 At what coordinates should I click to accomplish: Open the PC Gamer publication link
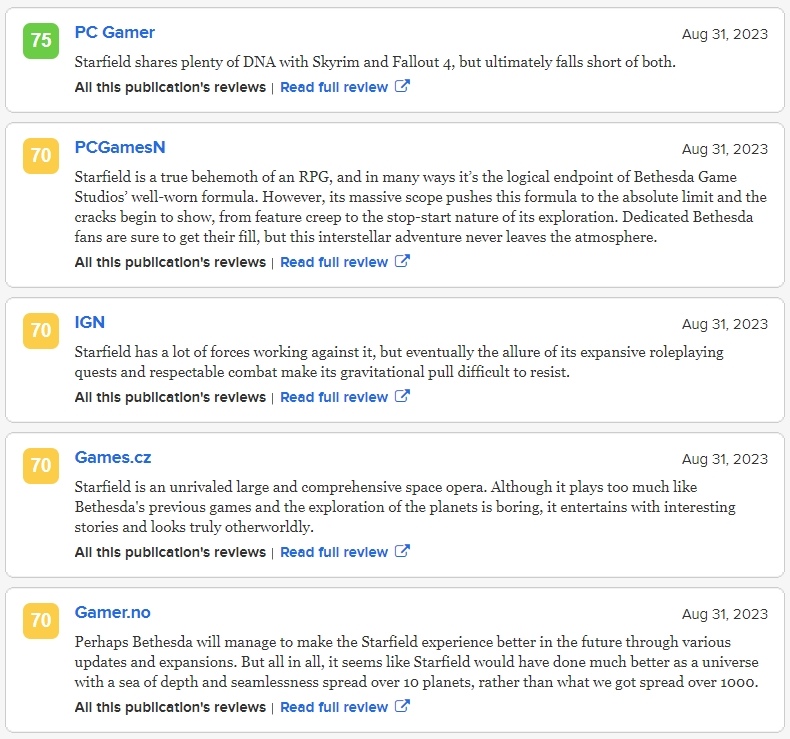[x=115, y=32]
